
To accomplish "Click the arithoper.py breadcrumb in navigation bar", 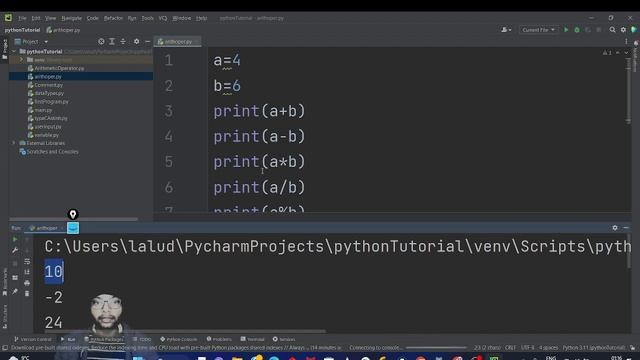I will (63, 30).
